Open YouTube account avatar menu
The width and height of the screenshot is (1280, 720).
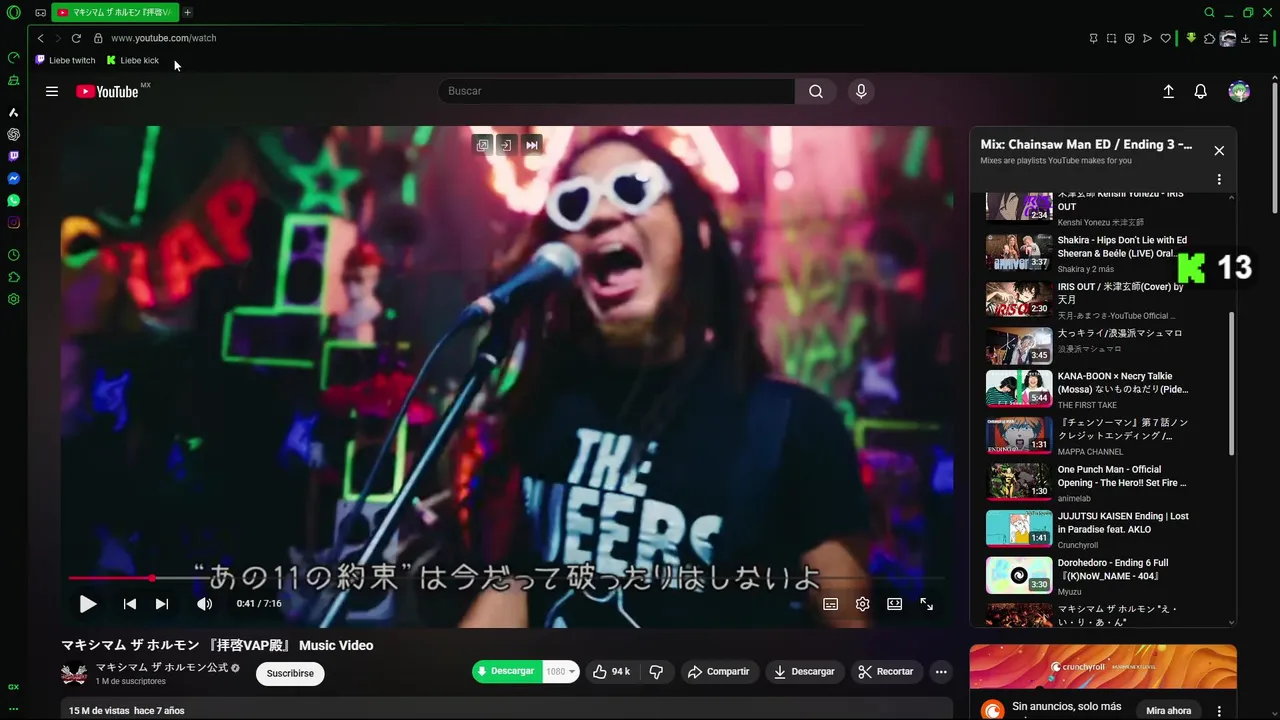click(1239, 91)
